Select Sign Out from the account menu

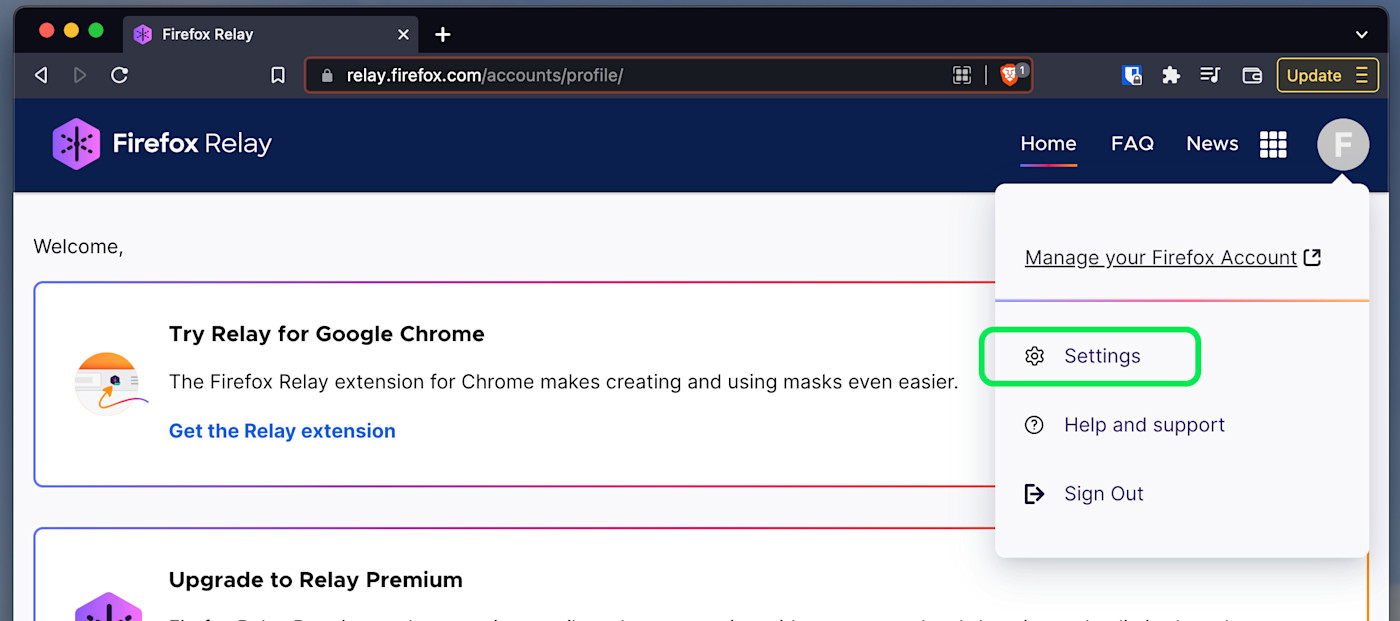pos(1103,493)
